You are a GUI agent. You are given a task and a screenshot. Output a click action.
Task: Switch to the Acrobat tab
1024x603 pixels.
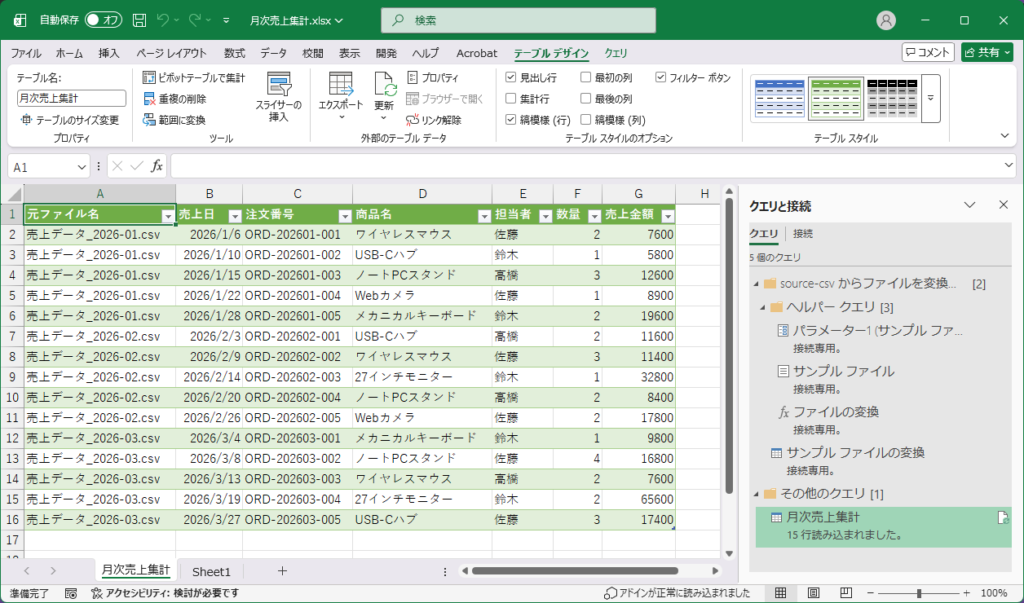tap(476, 53)
